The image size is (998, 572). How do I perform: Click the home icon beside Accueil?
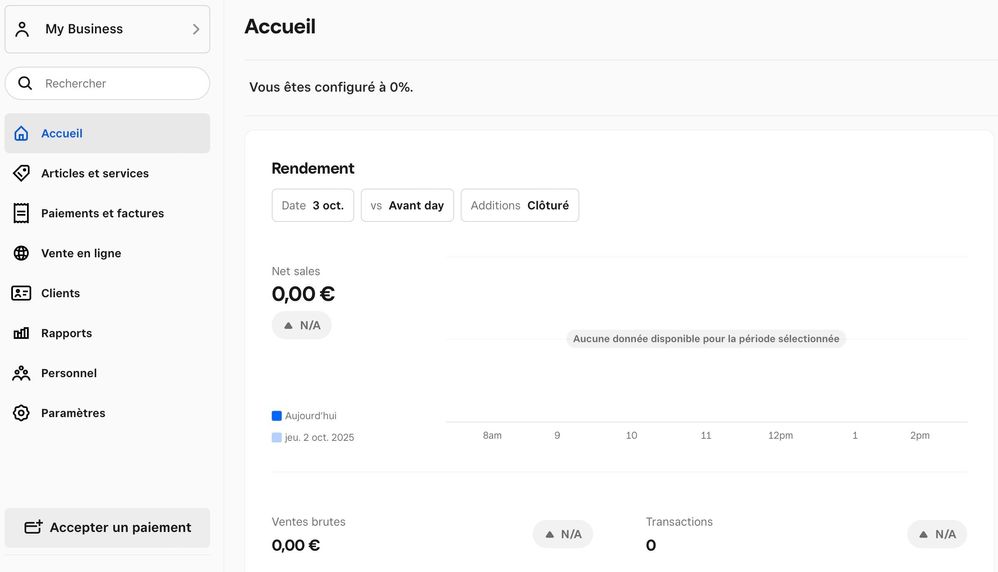click(x=21, y=133)
